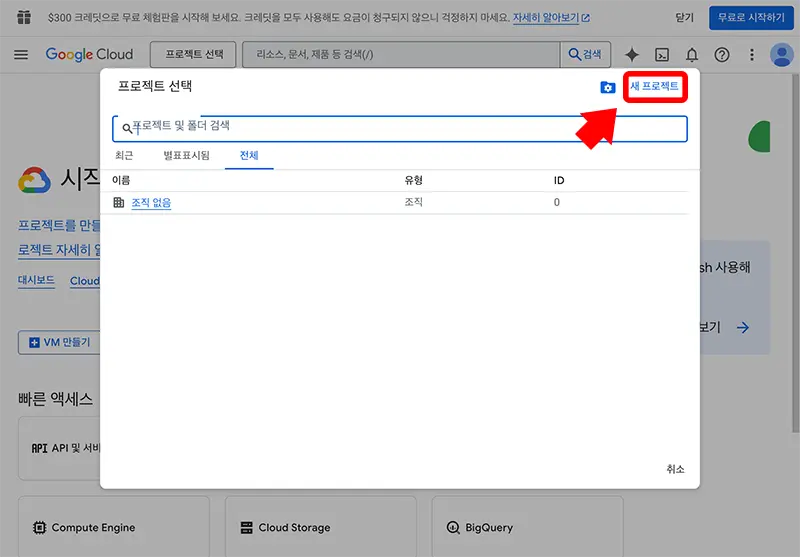Activate Cloud Shell terminal icon
The image size is (800, 557).
click(x=662, y=55)
